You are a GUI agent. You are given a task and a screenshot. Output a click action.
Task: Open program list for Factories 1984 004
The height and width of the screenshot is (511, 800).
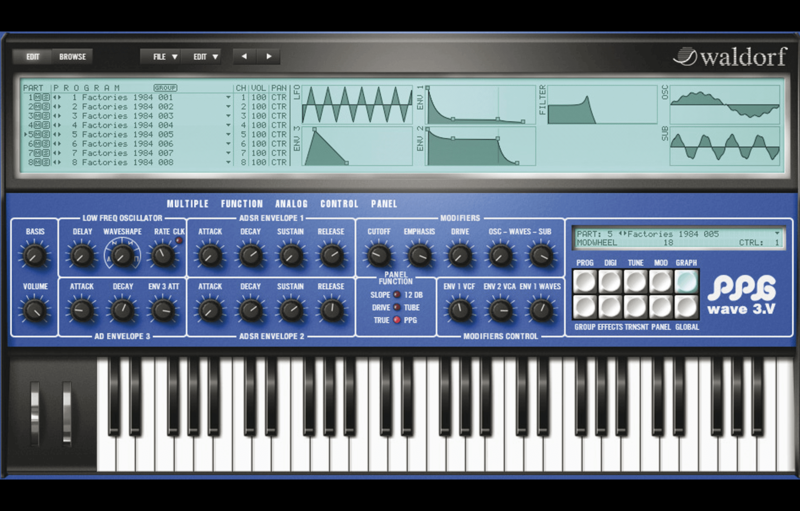229,125
